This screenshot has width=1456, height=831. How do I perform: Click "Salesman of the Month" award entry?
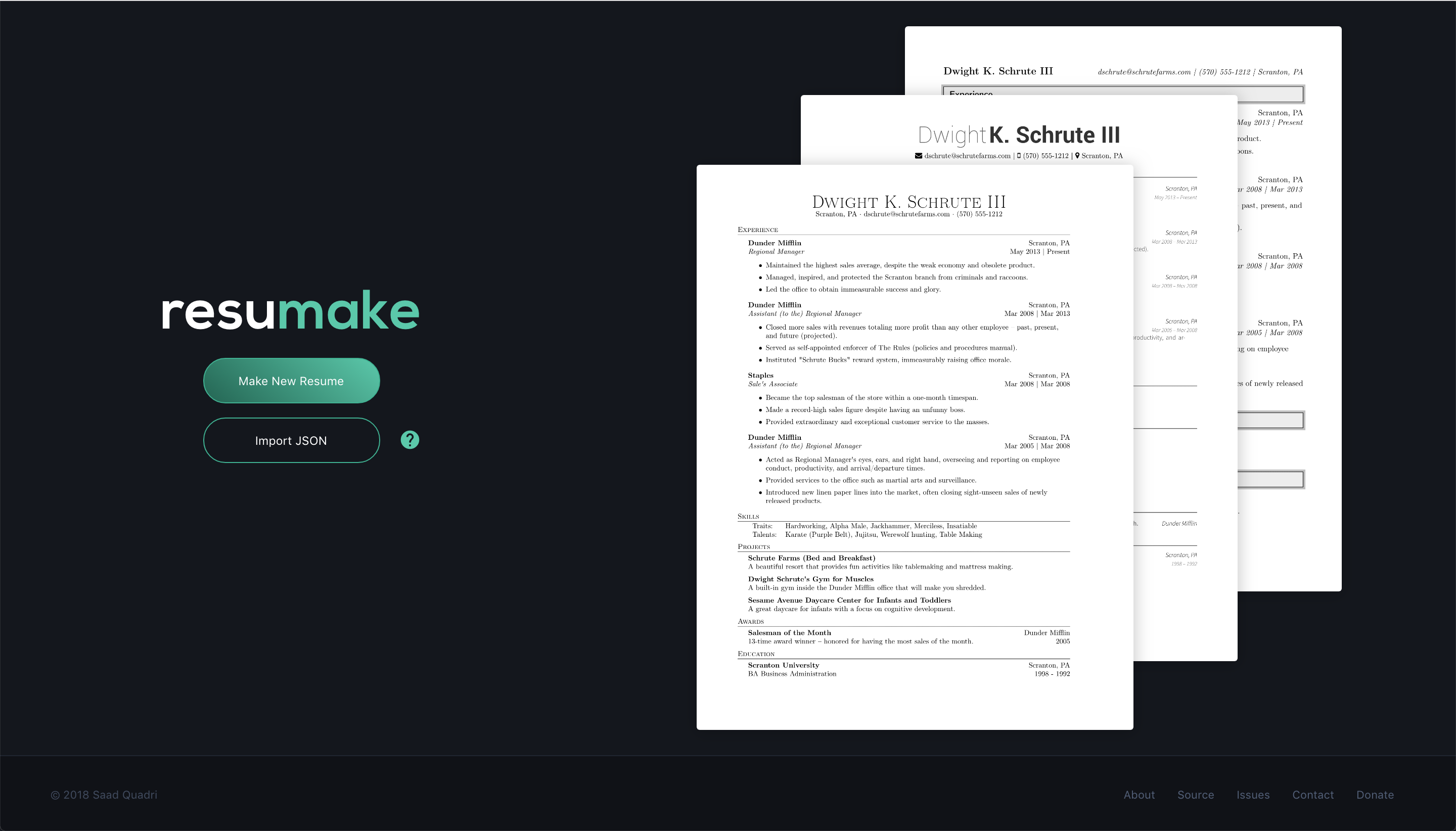coord(789,632)
